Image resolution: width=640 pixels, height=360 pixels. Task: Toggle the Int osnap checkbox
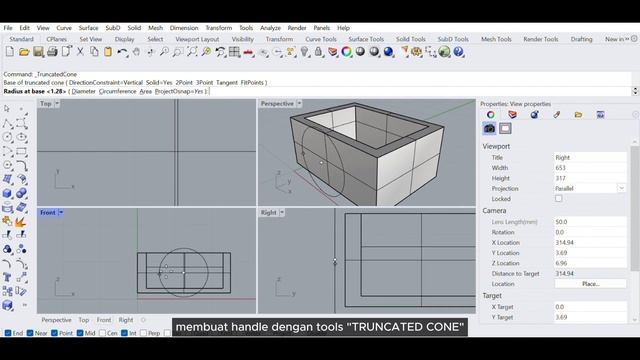coord(124,333)
